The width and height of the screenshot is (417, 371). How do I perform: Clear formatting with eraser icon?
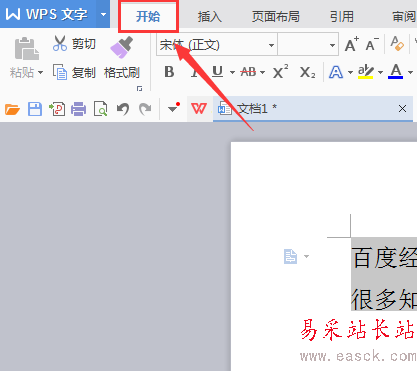[x=397, y=44]
